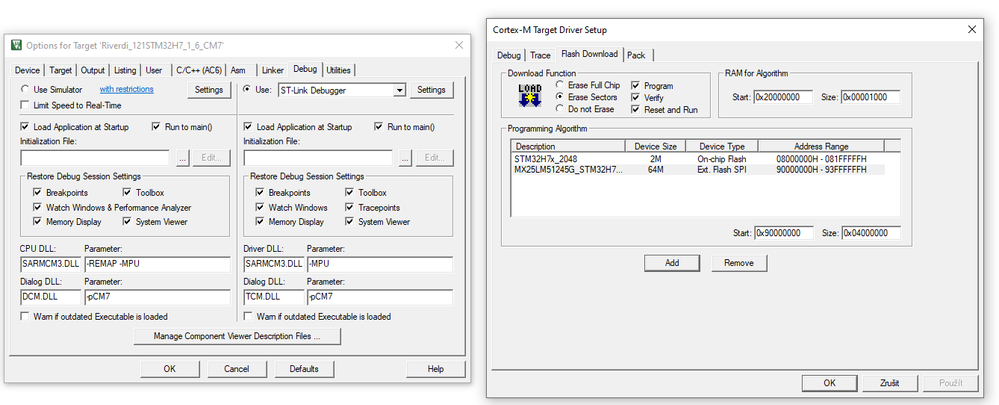Click the Zrušit button

coord(889,383)
